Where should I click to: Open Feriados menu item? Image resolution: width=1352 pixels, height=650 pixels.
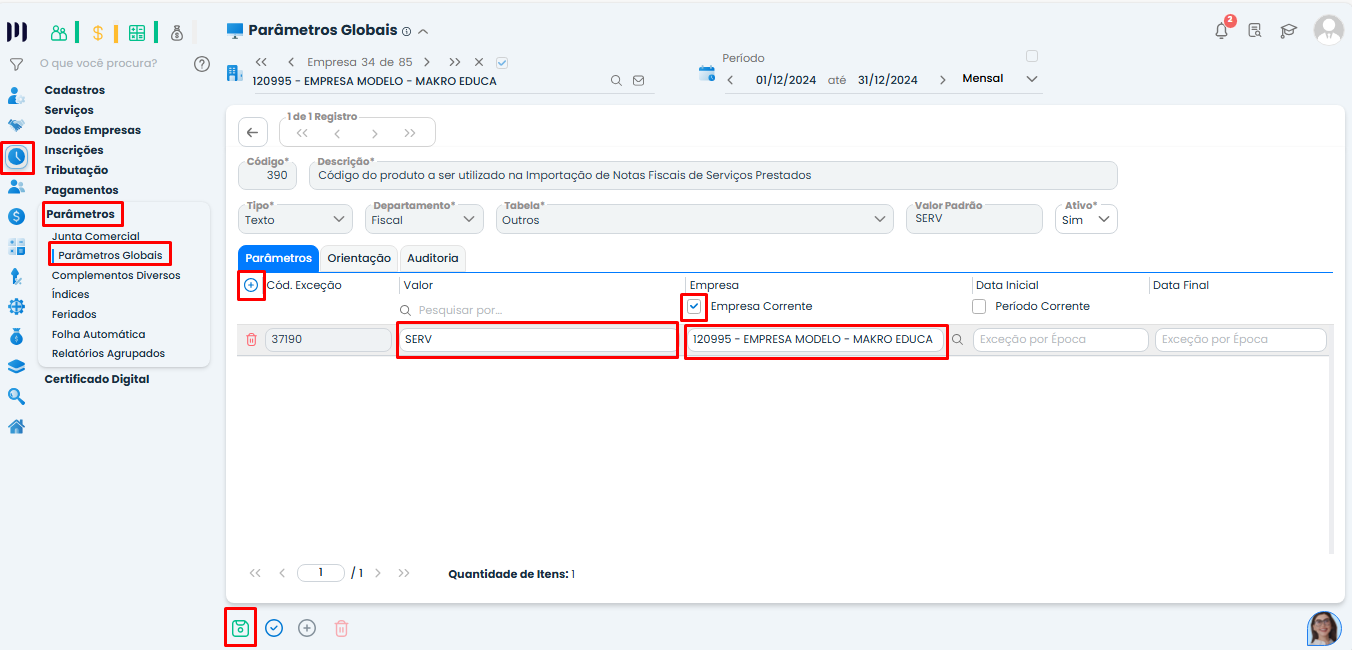coord(74,314)
